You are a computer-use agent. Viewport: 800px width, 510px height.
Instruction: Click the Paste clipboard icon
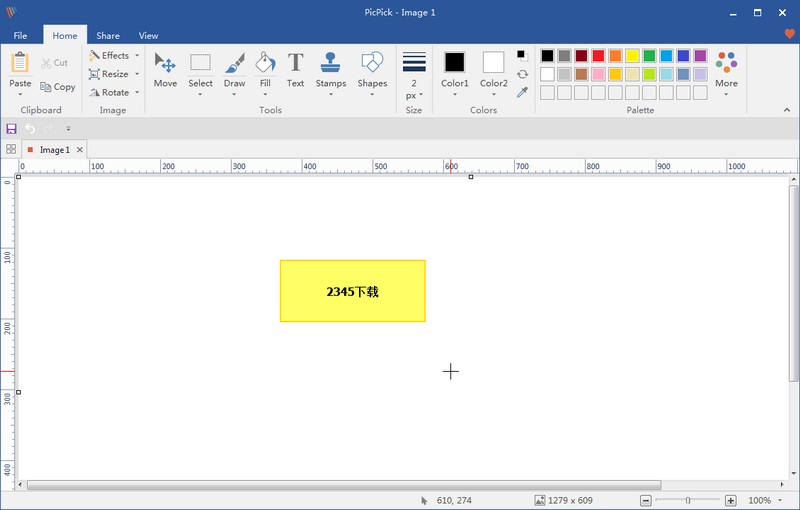(20, 63)
